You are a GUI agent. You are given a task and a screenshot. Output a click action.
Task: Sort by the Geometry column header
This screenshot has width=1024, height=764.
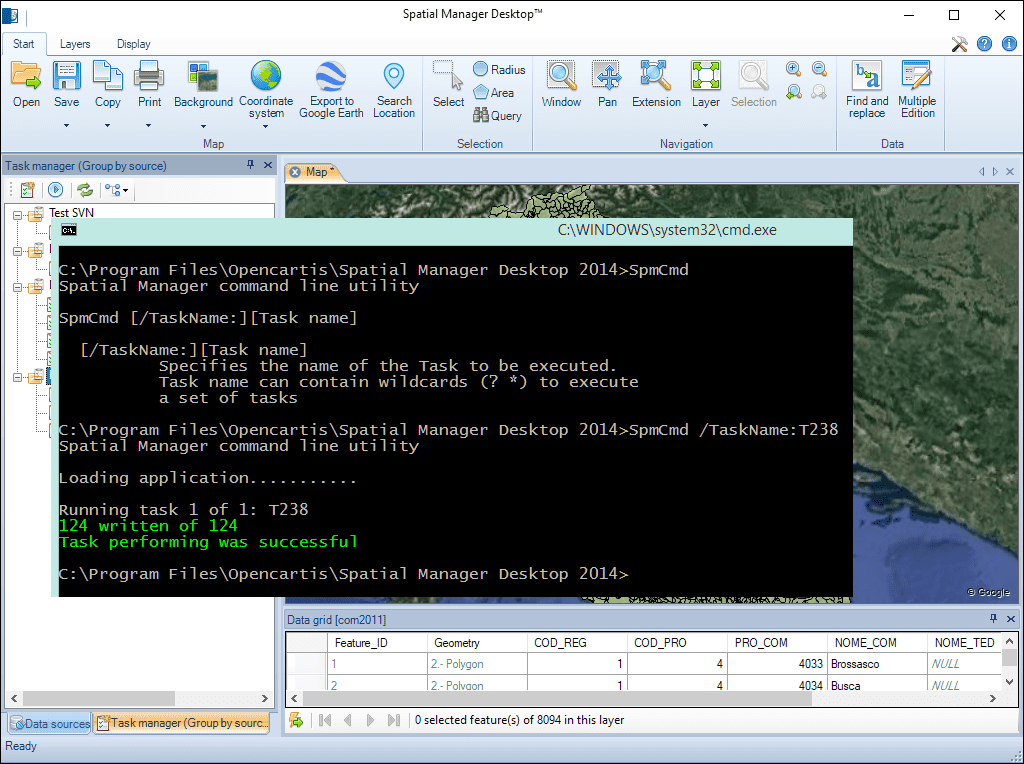pyautogui.click(x=477, y=643)
